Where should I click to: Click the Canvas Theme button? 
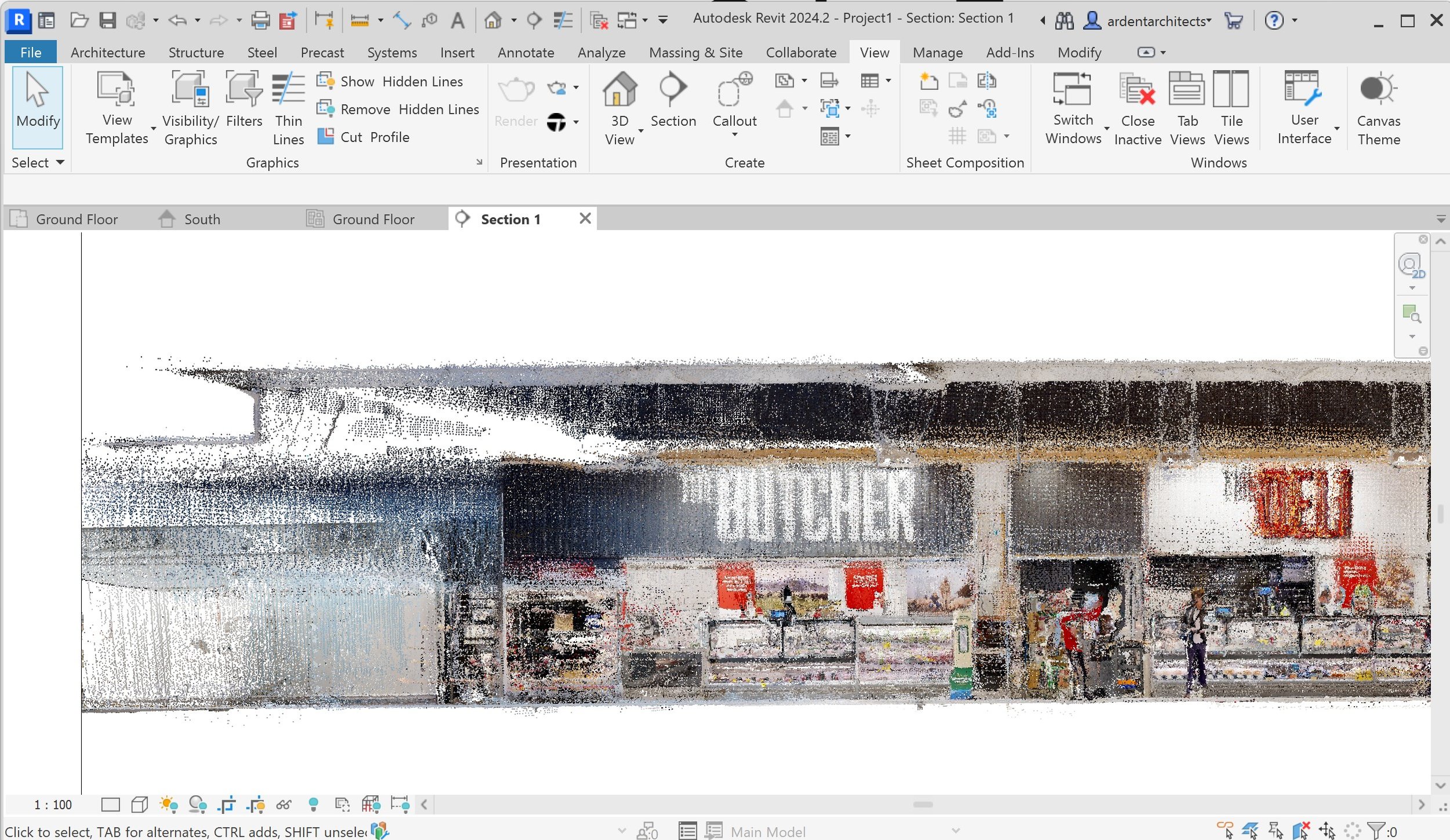click(x=1378, y=108)
